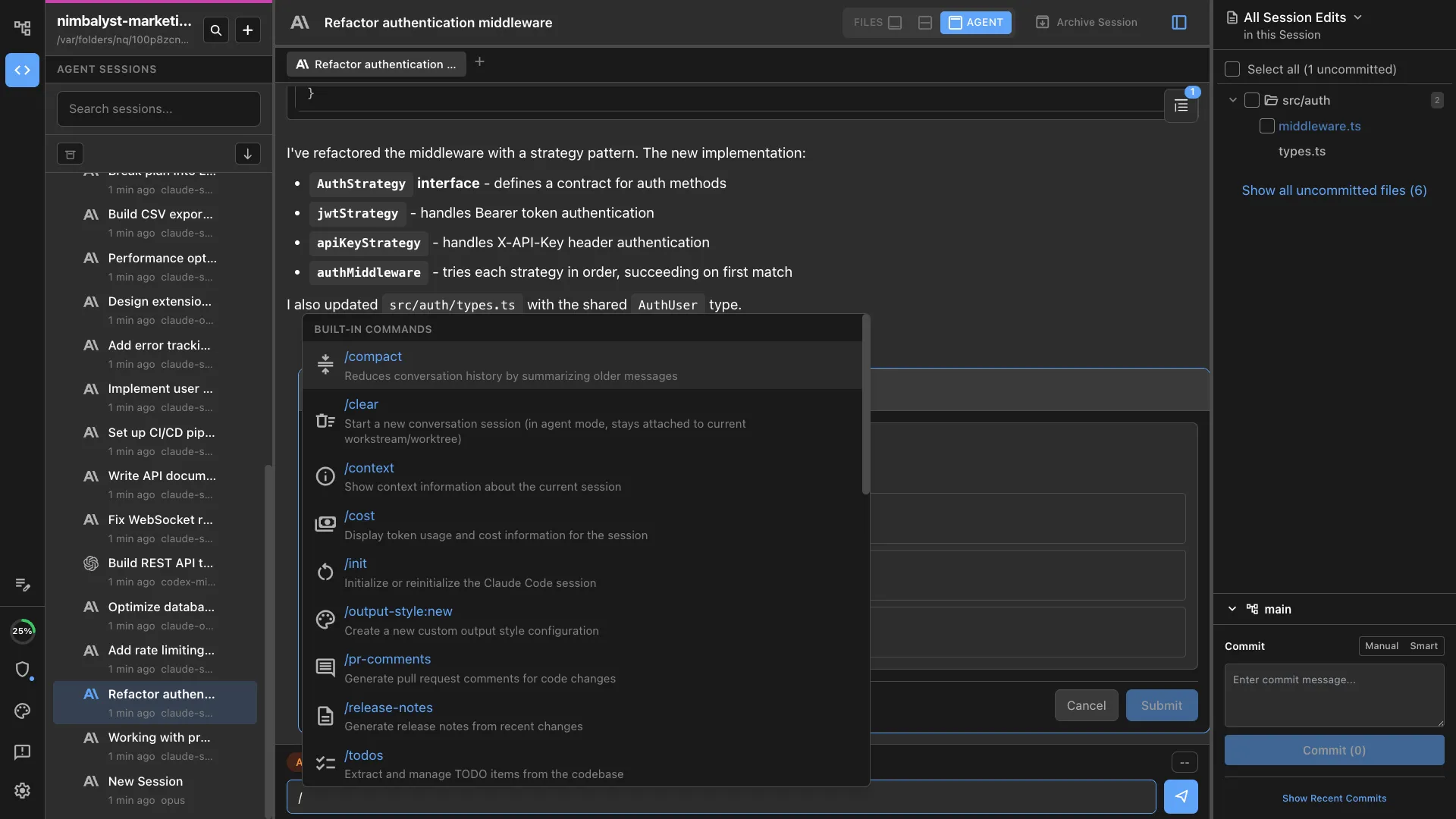Open the message outline list icon

1181,106
